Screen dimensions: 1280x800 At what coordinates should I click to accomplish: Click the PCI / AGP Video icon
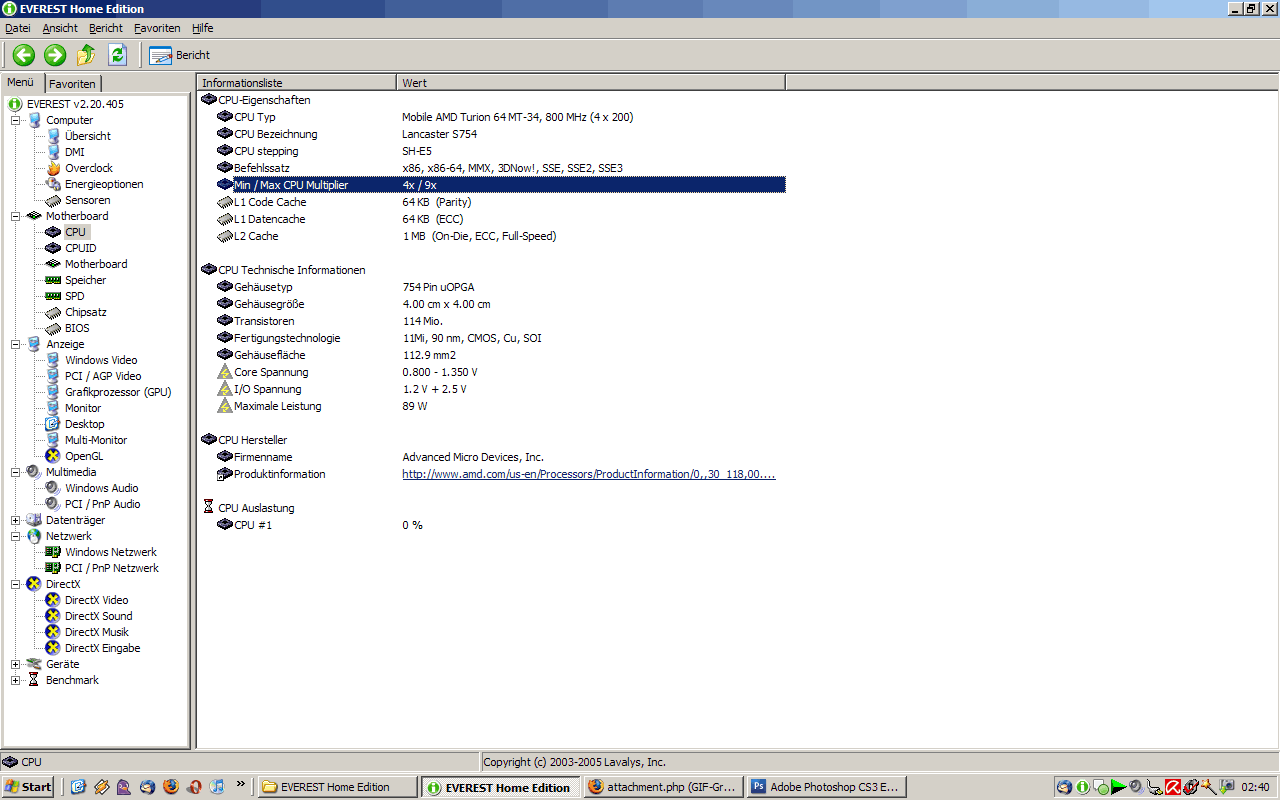coord(53,376)
